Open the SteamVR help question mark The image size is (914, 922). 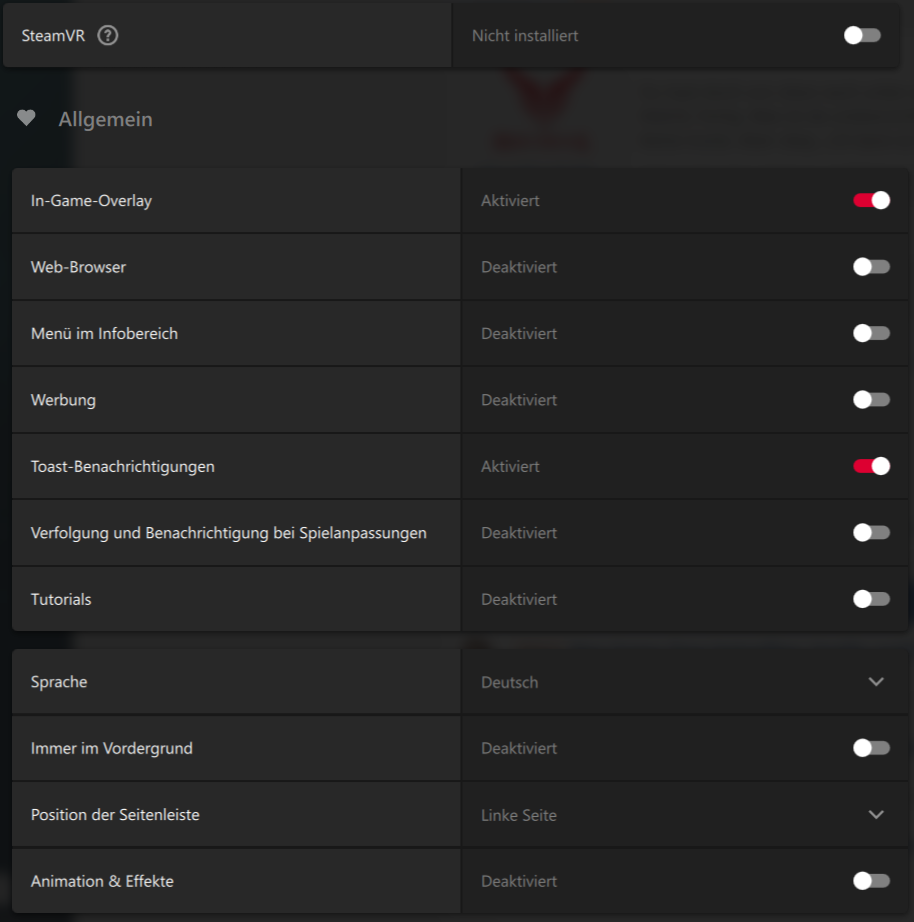click(107, 34)
